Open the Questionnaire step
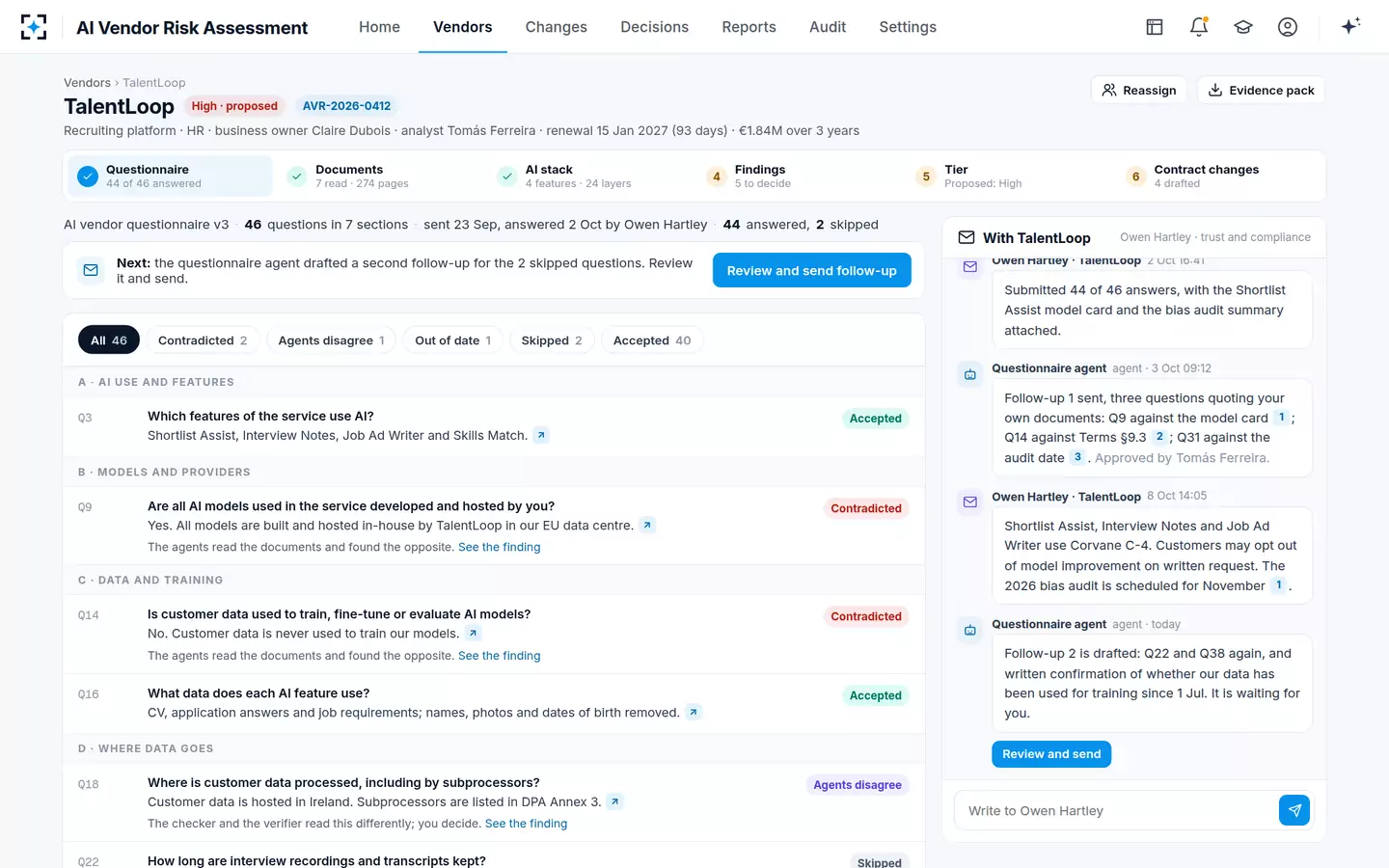The height and width of the screenshot is (868, 1389). coord(171,176)
